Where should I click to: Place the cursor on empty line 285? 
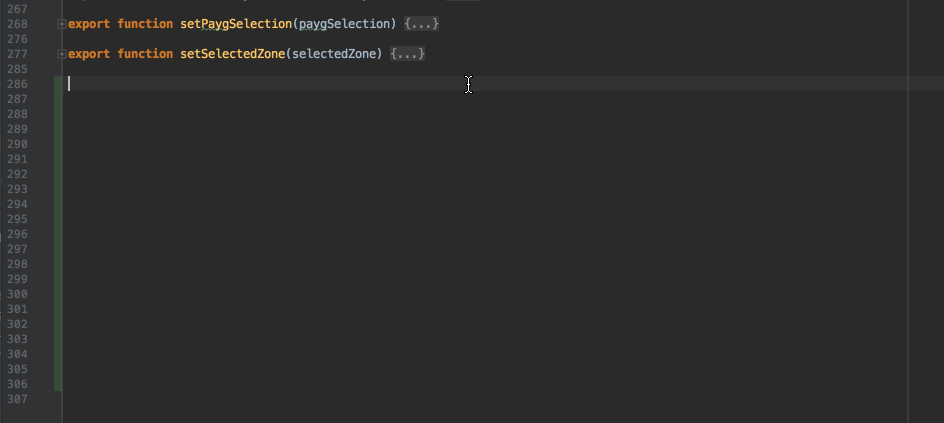pos(300,69)
